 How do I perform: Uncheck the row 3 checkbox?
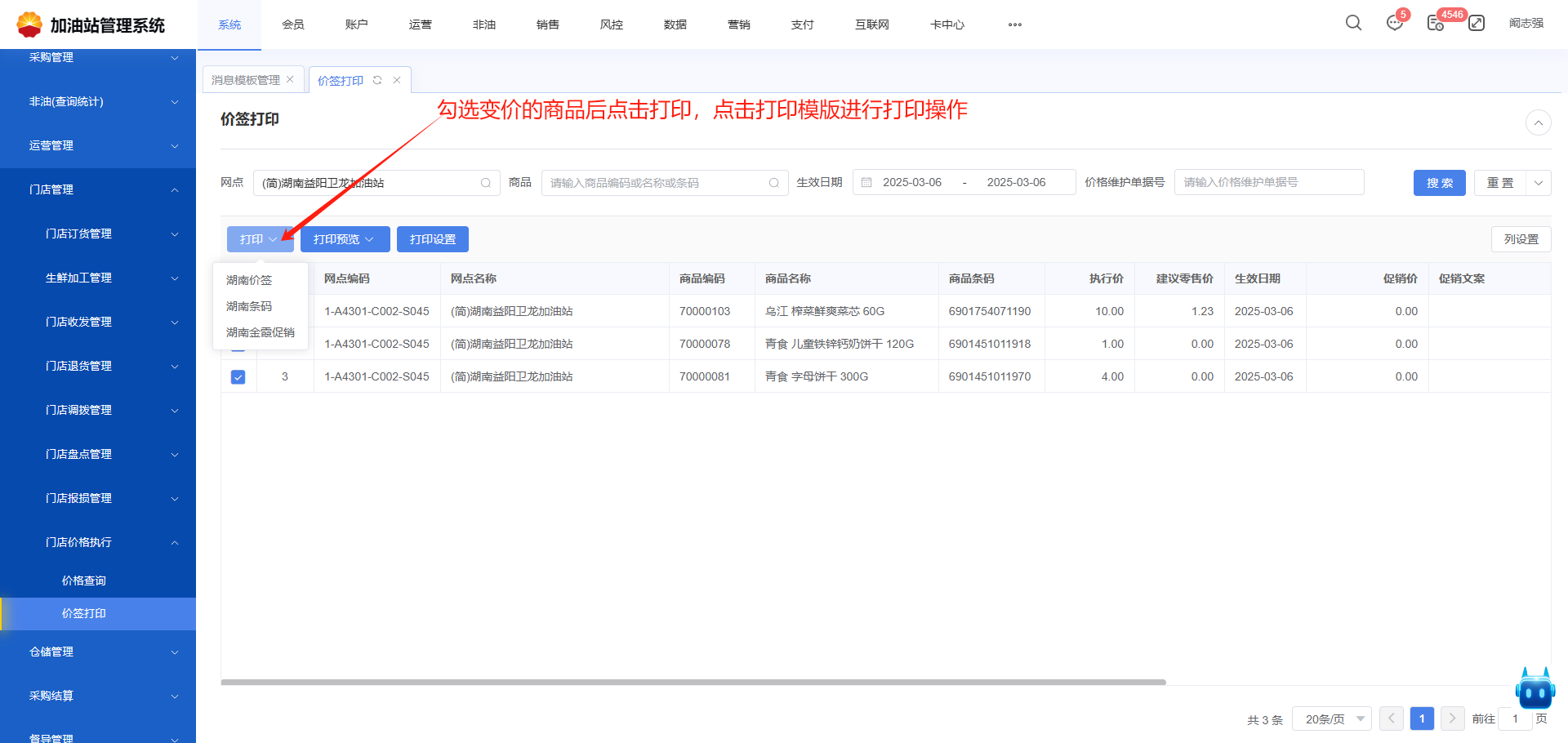238,376
